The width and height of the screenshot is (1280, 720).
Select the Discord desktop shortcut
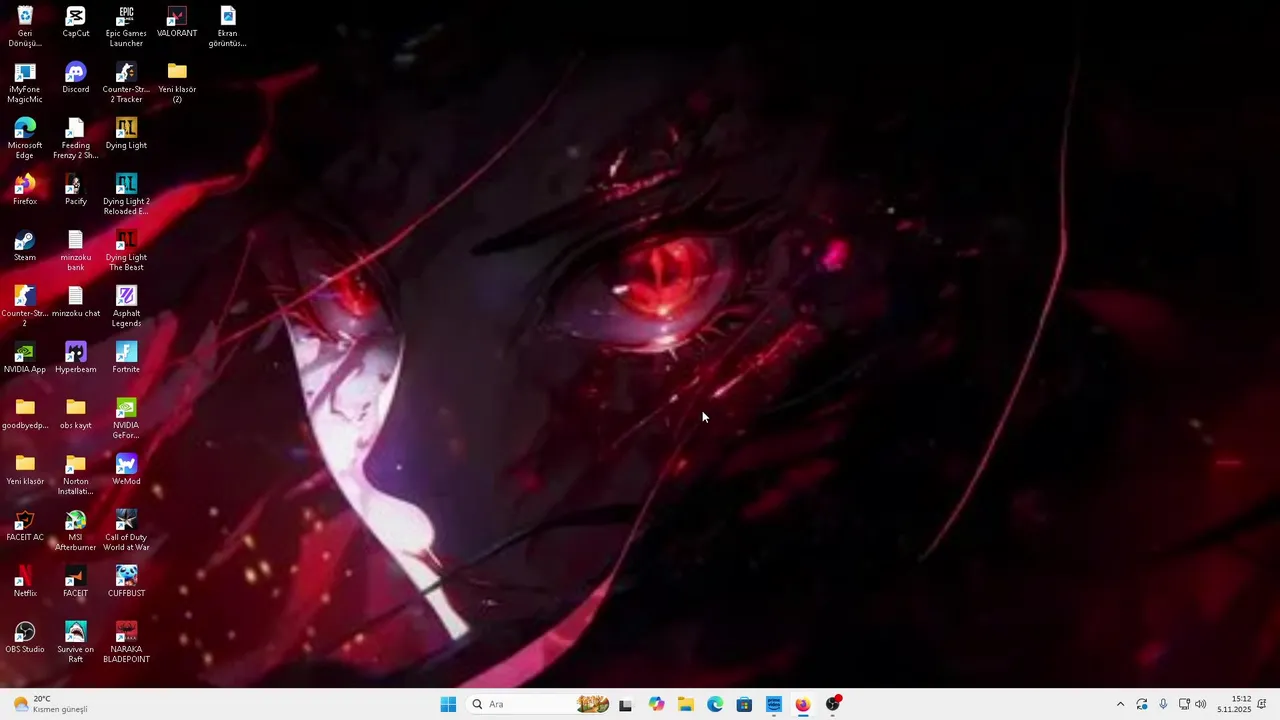pos(76,78)
